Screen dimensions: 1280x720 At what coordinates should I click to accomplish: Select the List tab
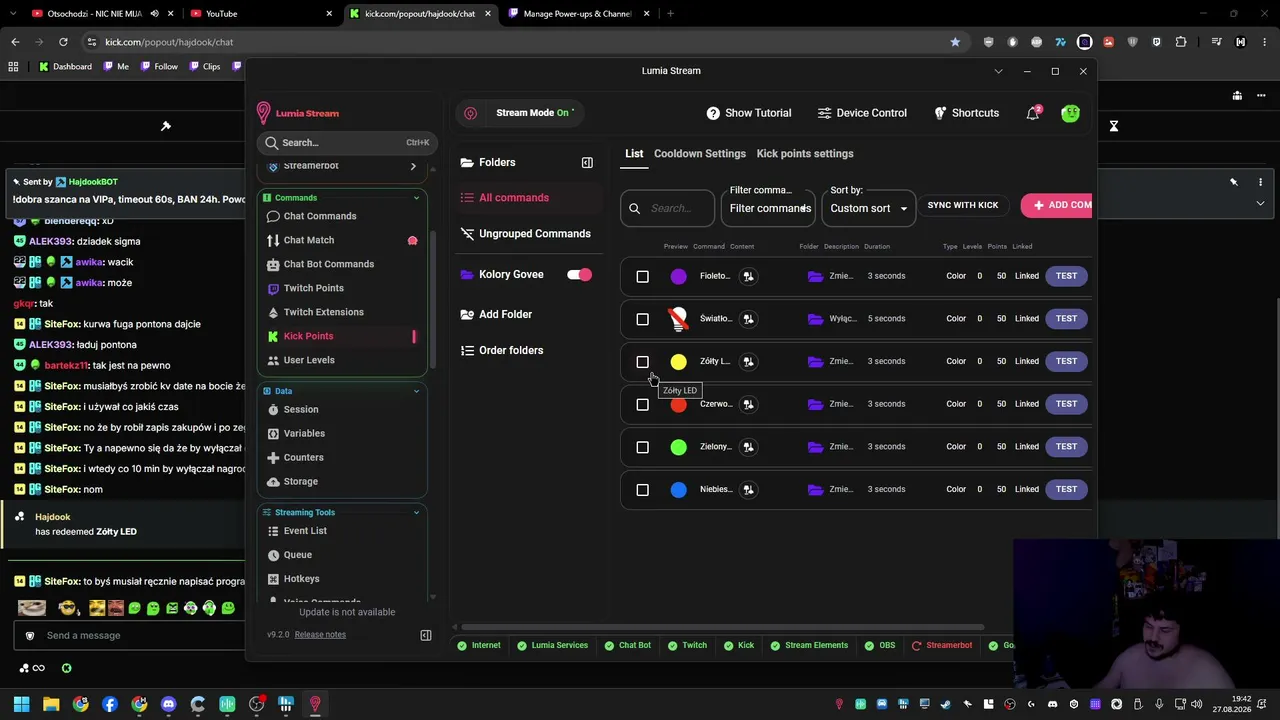click(634, 154)
